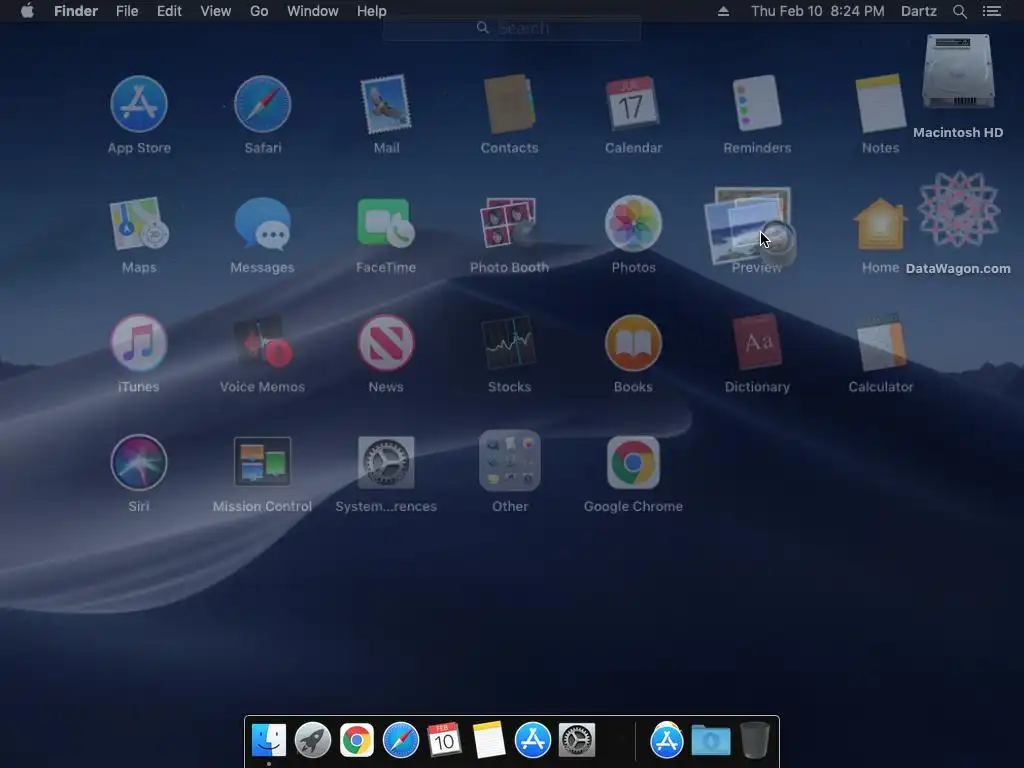The height and width of the screenshot is (768, 1024).
Task: Open Calendar in Launchpad grid
Action: coord(633,104)
